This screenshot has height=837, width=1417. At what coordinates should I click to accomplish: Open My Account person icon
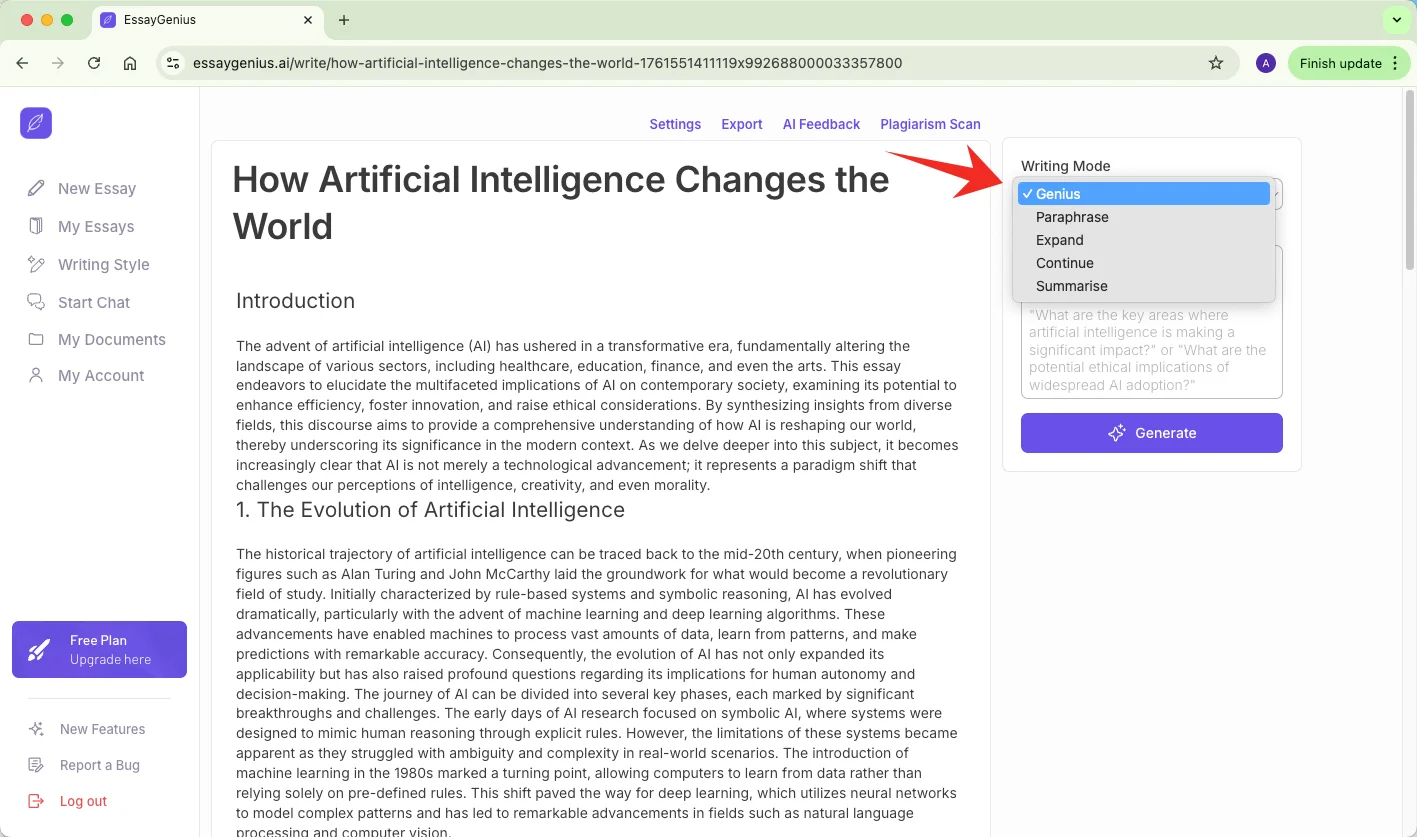click(x=37, y=375)
